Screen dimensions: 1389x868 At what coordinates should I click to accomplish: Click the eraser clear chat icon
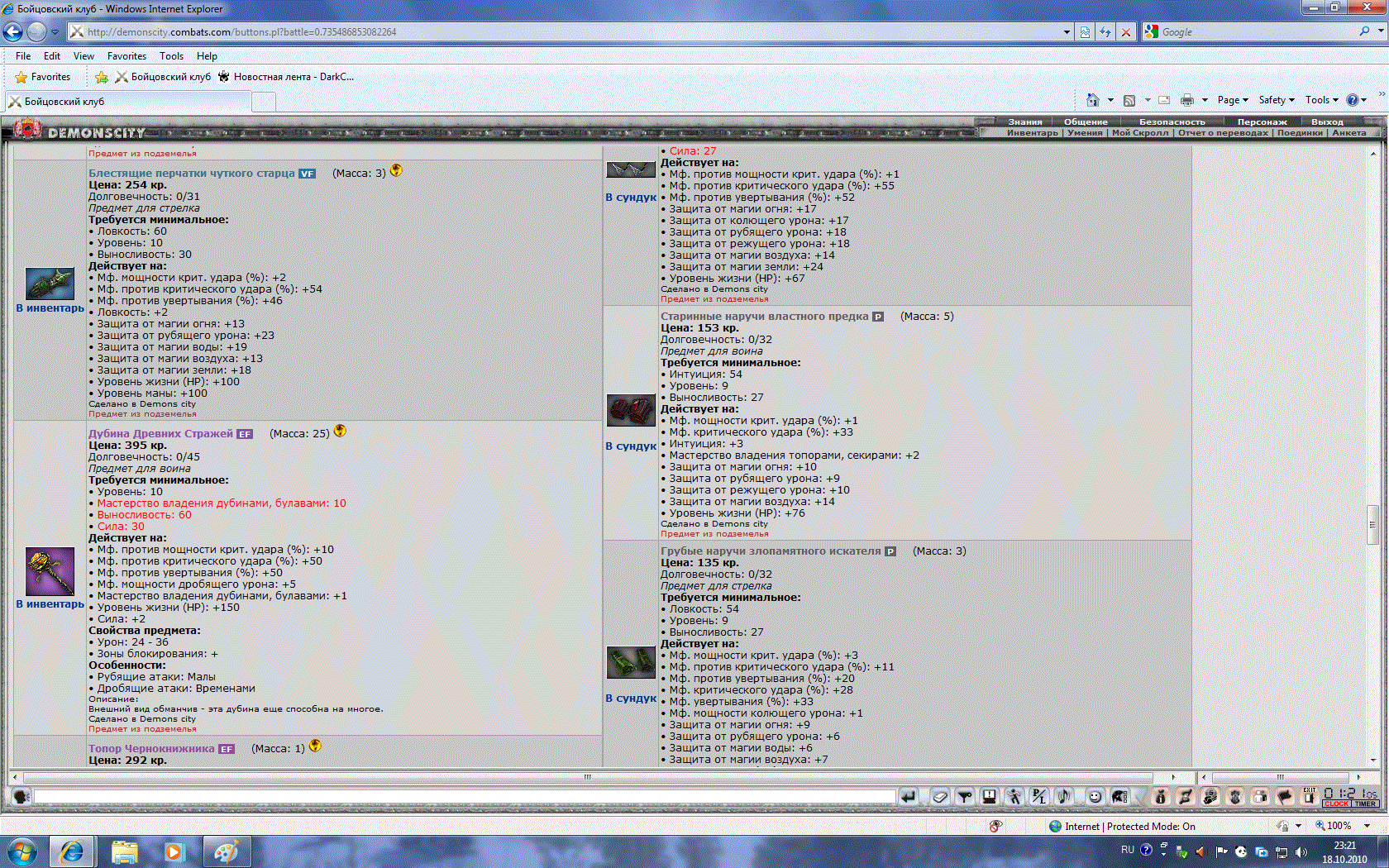939,796
